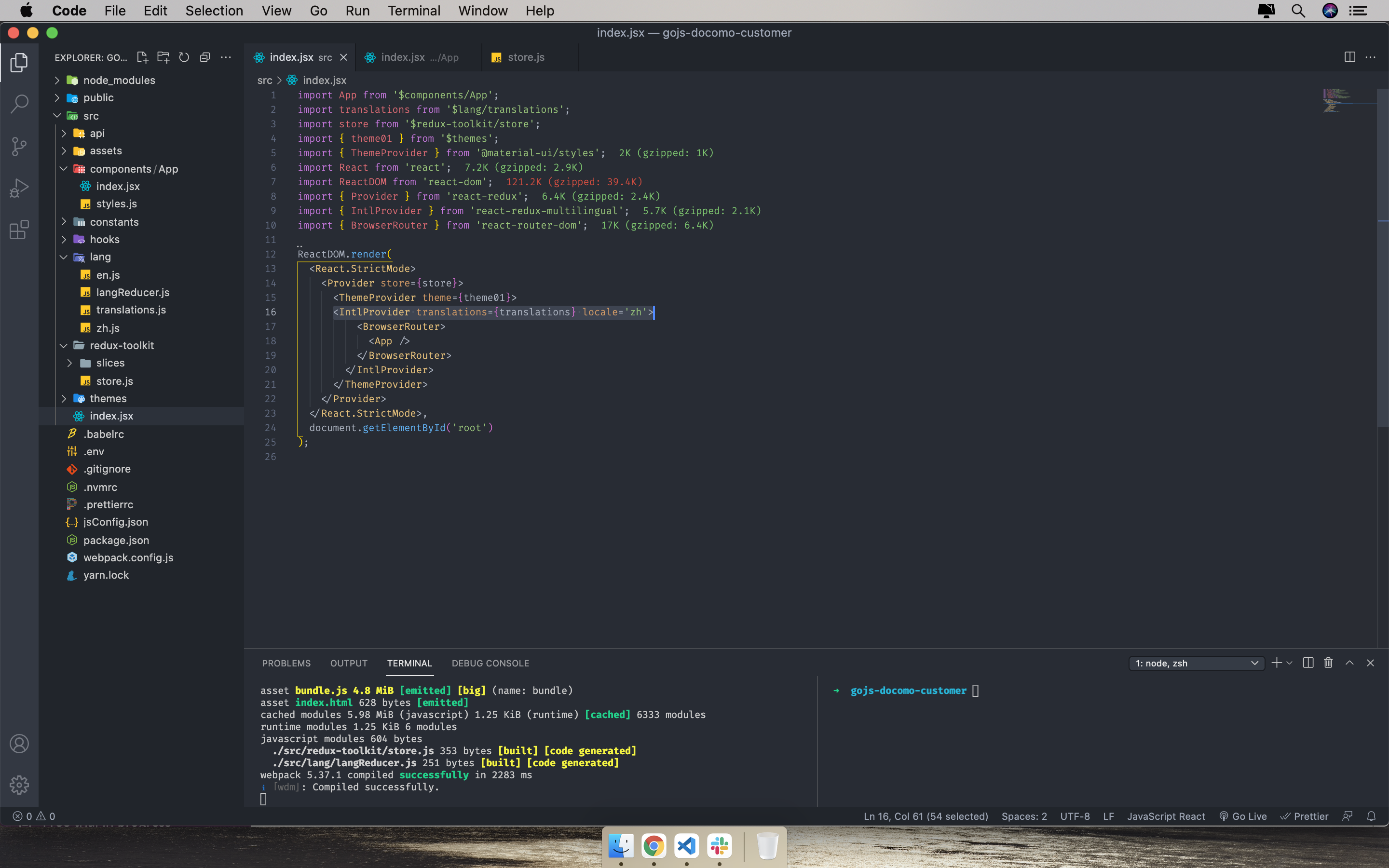Toggle Go Live server in status bar
This screenshot has width=1389, height=868.
1243,816
